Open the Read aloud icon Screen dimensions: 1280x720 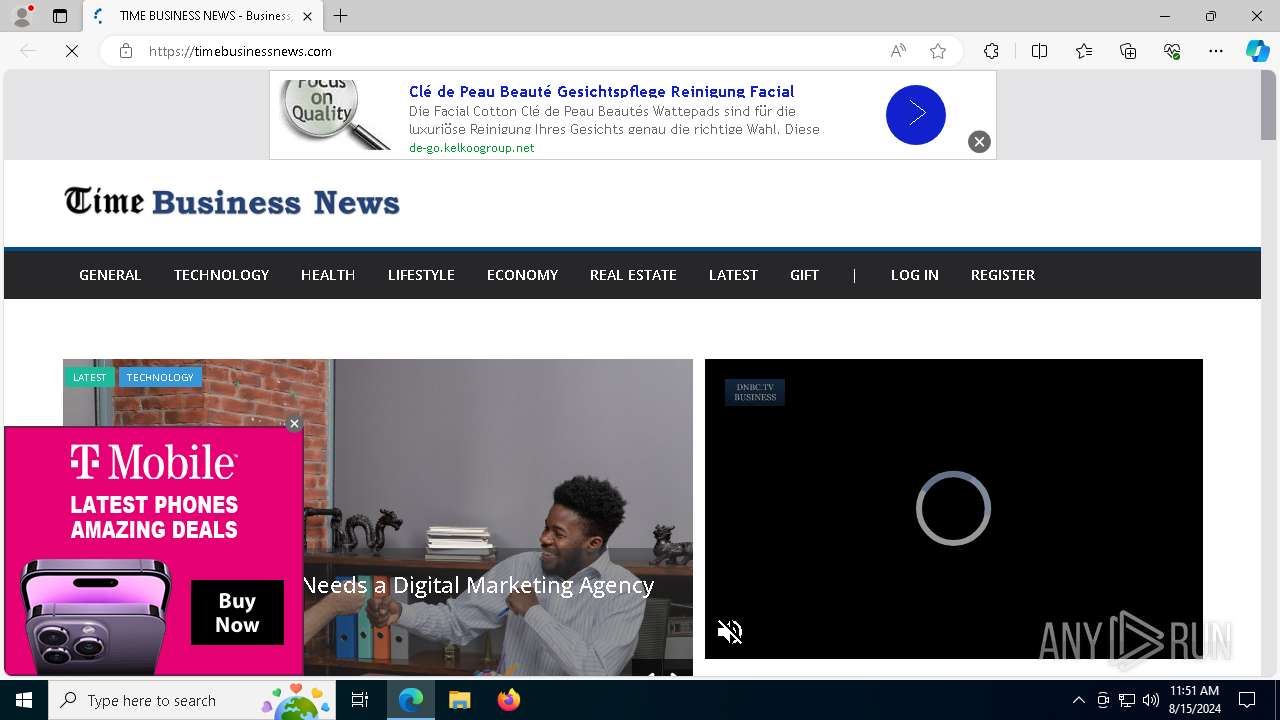pyautogui.click(x=898, y=51)
